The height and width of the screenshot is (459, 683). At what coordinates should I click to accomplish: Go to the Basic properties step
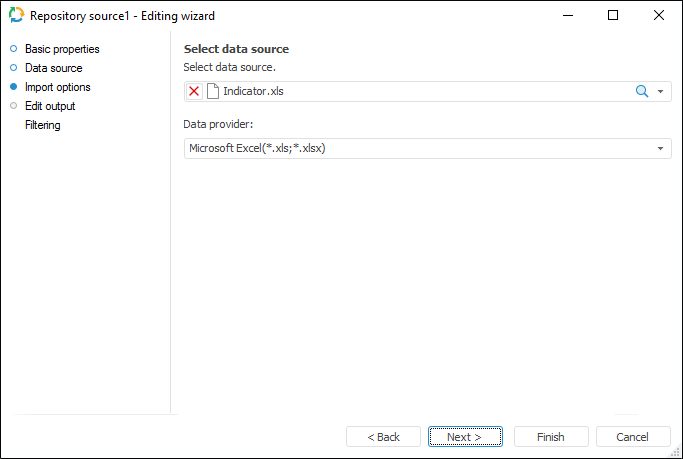tap(62, 49)
